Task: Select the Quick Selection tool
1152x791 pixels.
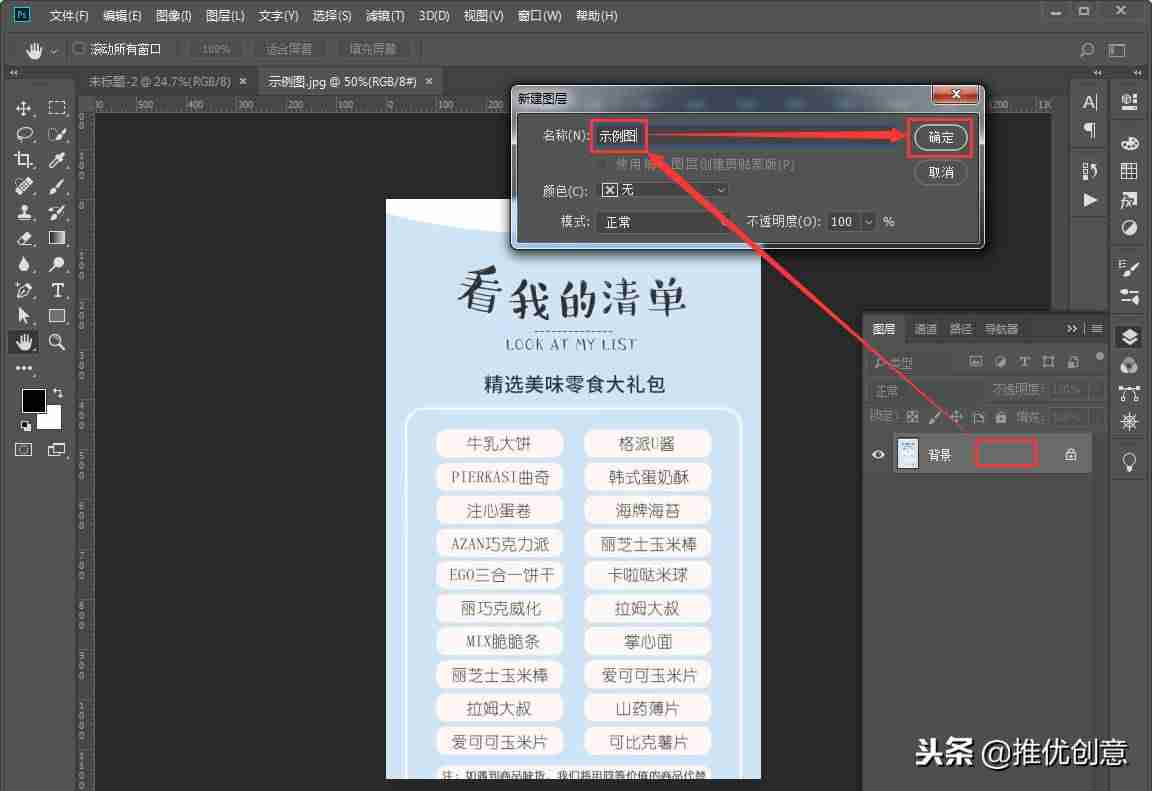Action: point(57,134)
